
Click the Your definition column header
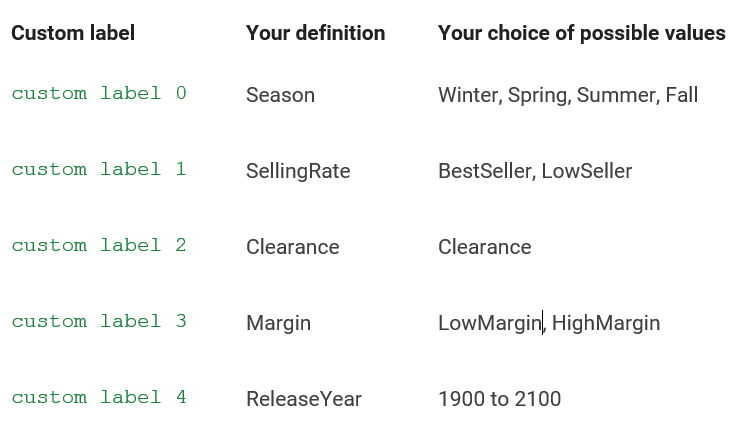click(x=315, y=33)
